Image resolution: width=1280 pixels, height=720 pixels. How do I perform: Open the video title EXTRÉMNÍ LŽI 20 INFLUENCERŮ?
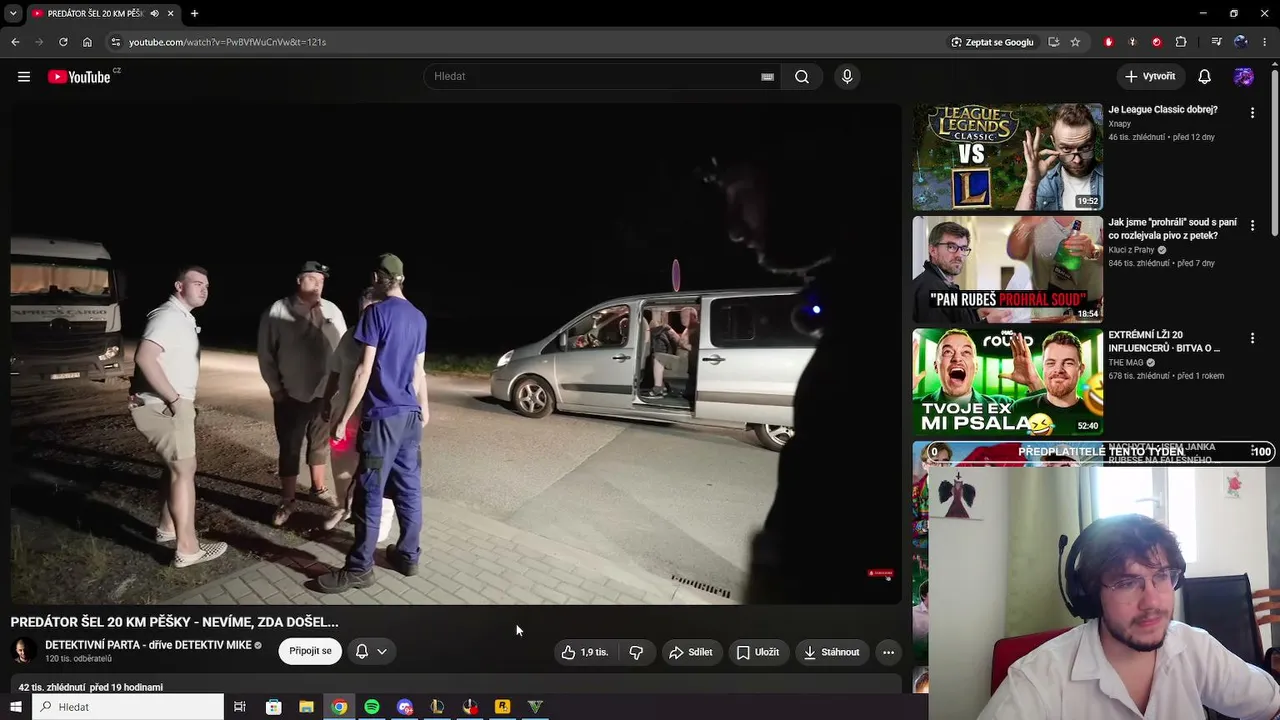coord(1164,341)
